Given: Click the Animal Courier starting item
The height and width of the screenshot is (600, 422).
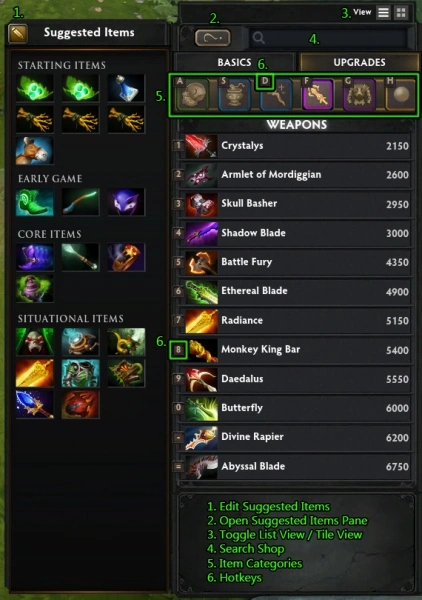Looking at the screenshot, I should (34, 150).
